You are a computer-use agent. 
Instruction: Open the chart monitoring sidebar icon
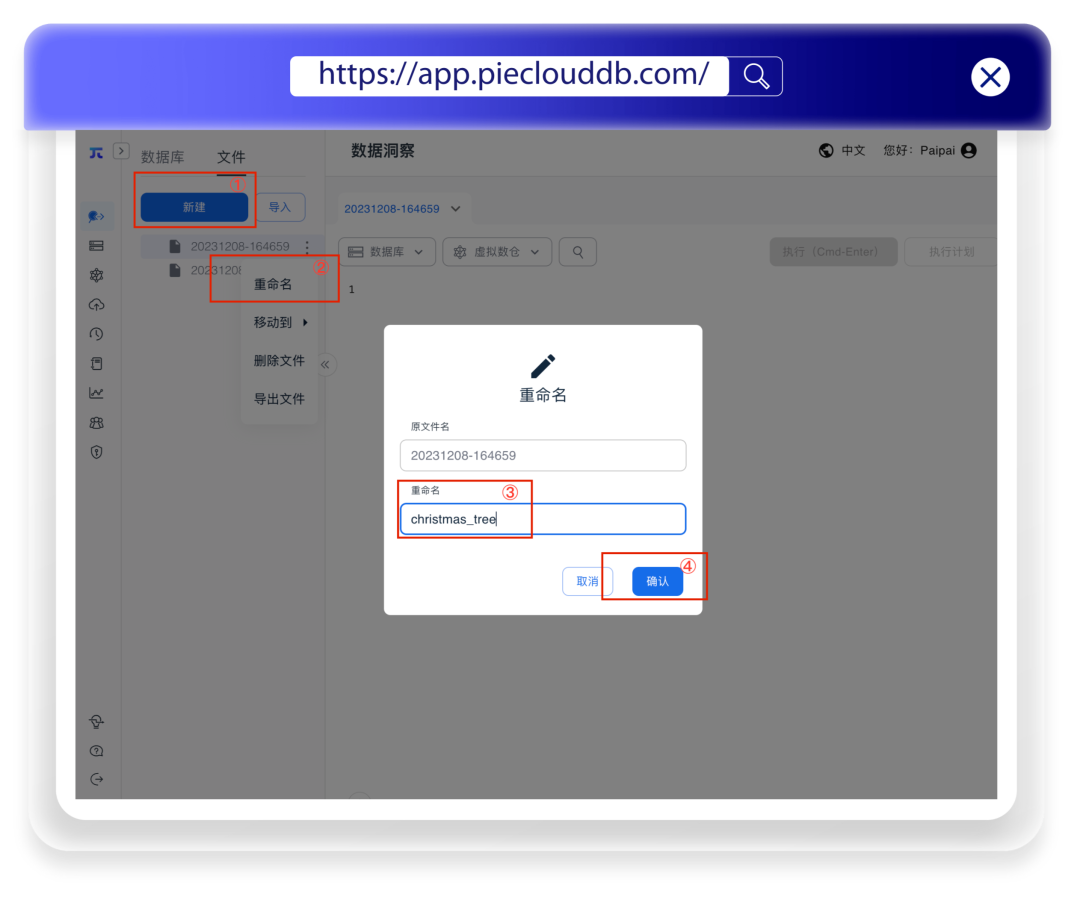[96, 393]
